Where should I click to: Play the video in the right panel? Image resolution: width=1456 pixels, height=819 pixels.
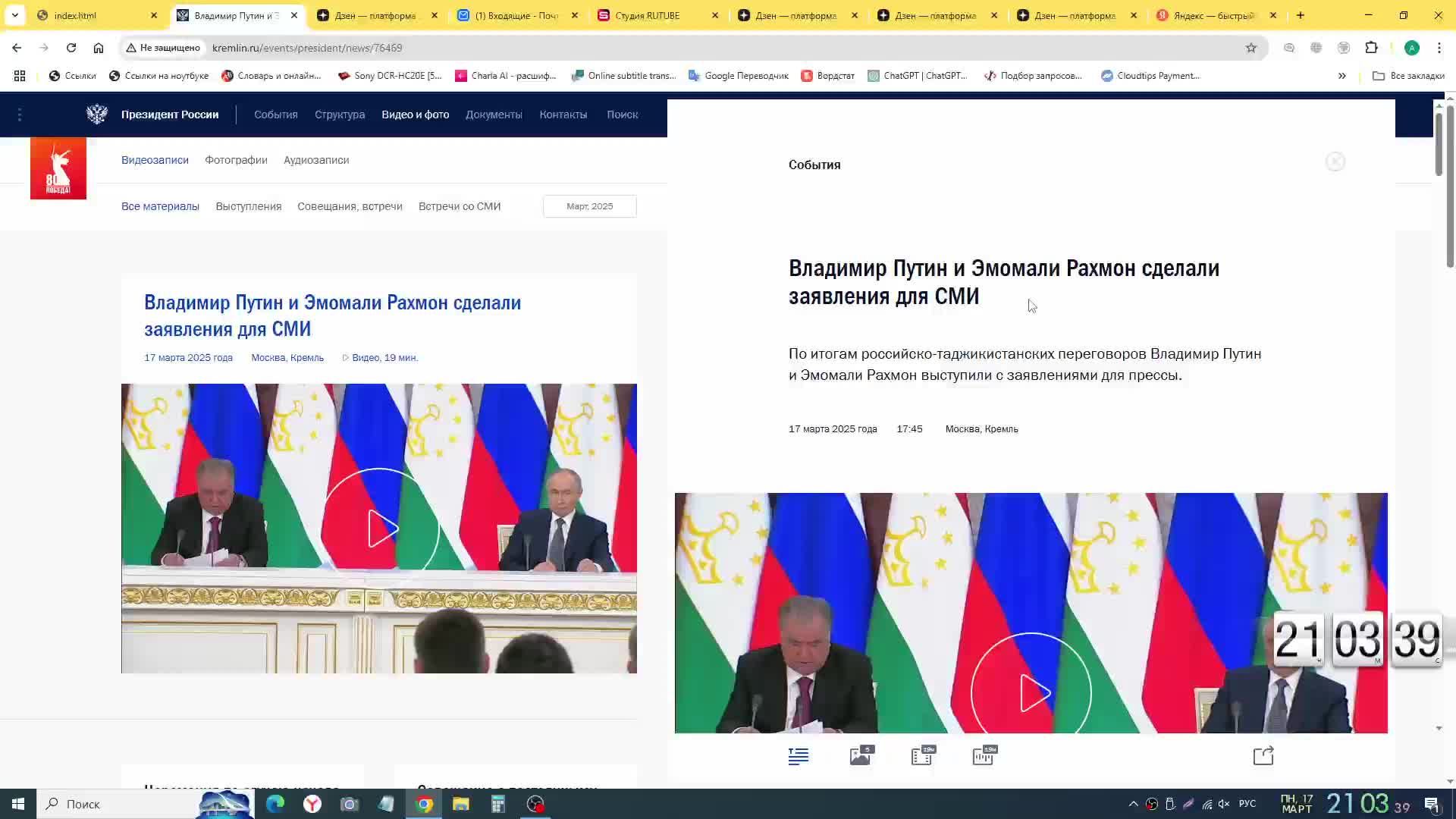1031,692
